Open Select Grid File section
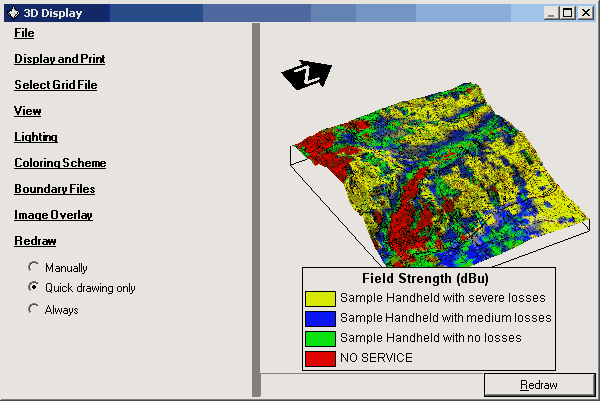This screenshot has width=600, height=401. (x=56, y=85)
